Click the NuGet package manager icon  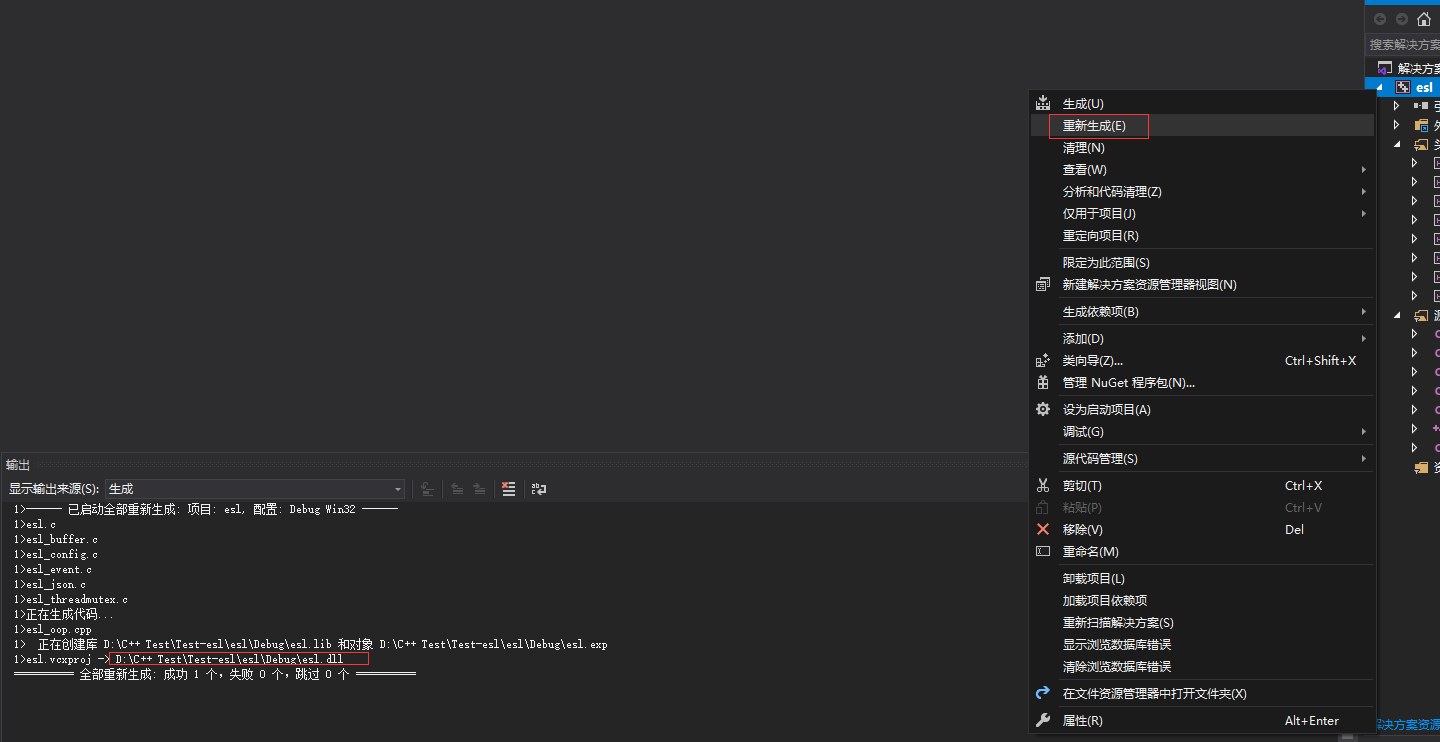[x=1042, y=382]
